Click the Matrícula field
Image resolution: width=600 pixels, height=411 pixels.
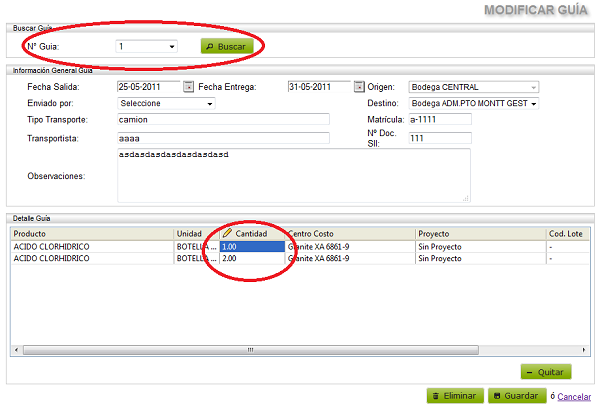(x=440, y=119)
